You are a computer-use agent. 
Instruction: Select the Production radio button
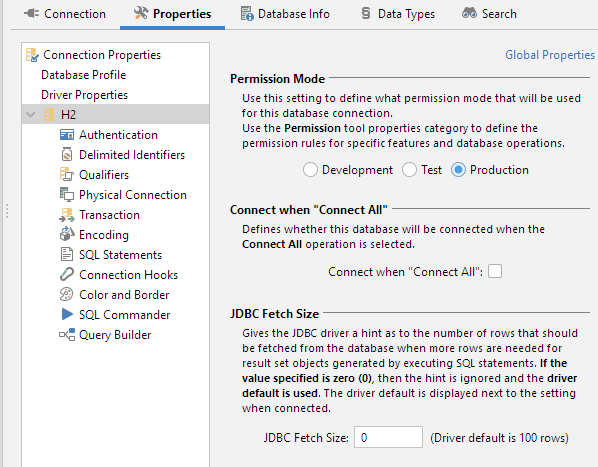[x=458, y=170]
